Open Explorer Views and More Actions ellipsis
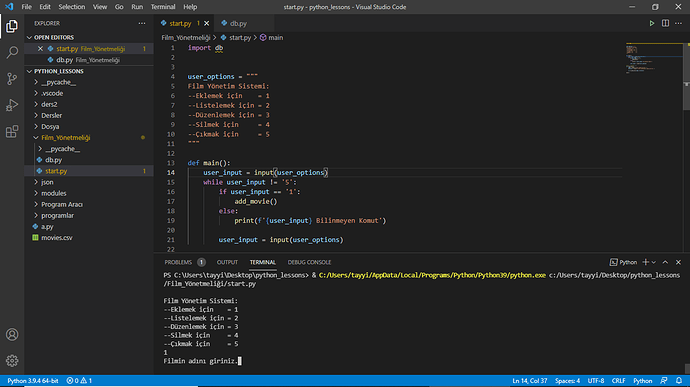 coord(142,23)
